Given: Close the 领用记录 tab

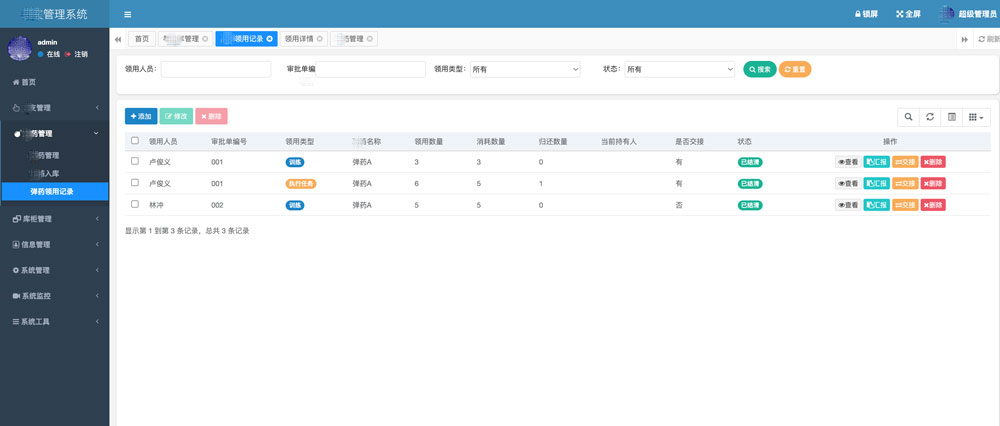Looking at the screenshot, I should click(x=270, y=39).
